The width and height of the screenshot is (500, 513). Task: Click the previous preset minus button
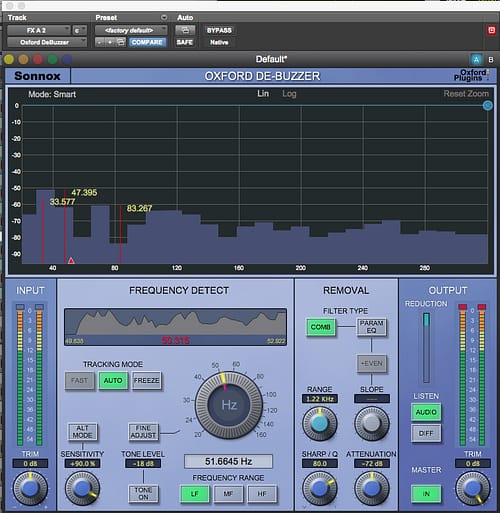tap(99, 42)
